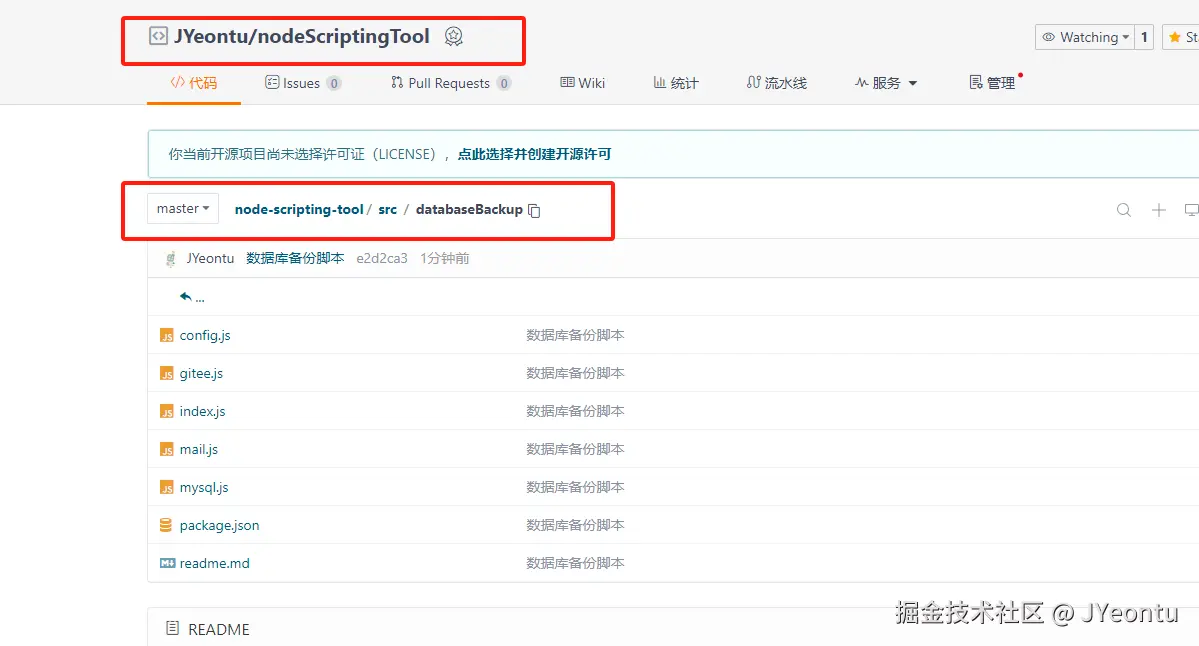Viewport: 1199px width, 646px height.
Task: Go to src in the breadcrumb
Action: pyautogui.click(x=388, y=209)
